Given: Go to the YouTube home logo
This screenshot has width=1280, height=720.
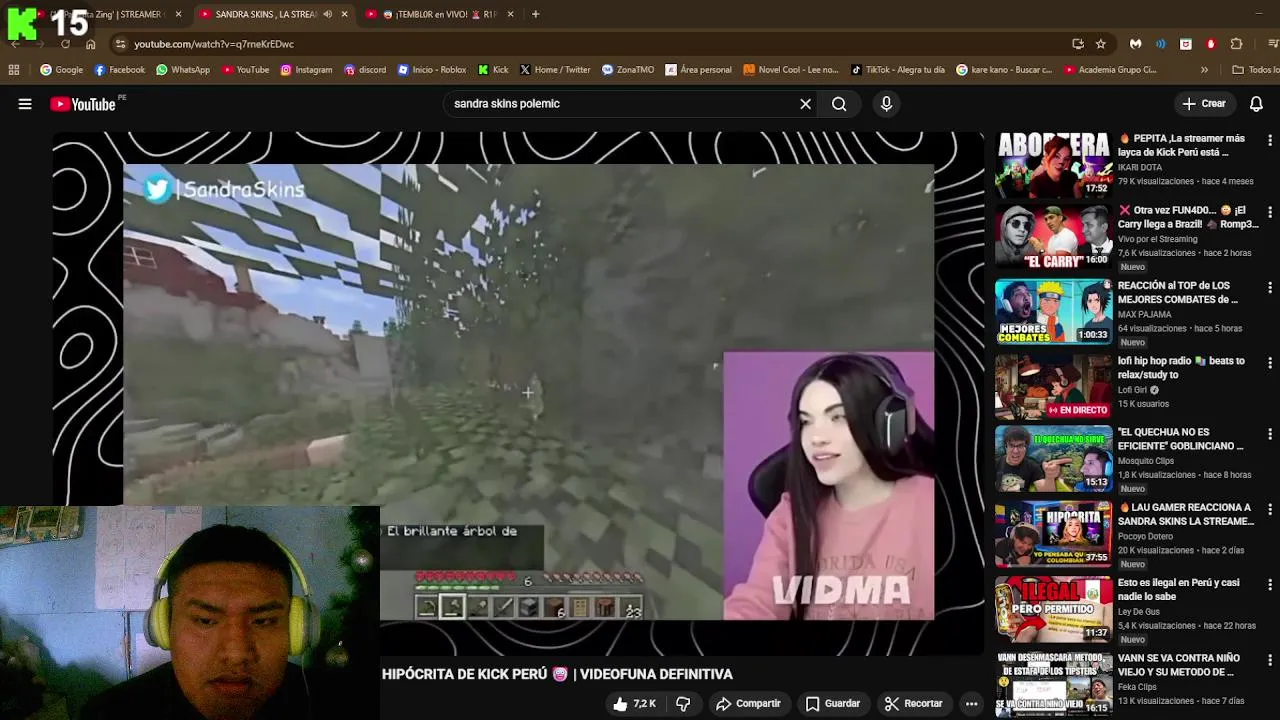Looking at the screenshot, I should 82,104.
